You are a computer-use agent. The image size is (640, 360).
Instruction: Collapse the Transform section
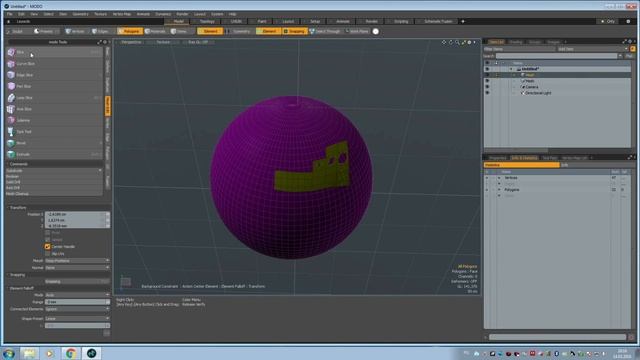[x=8, y=208]
